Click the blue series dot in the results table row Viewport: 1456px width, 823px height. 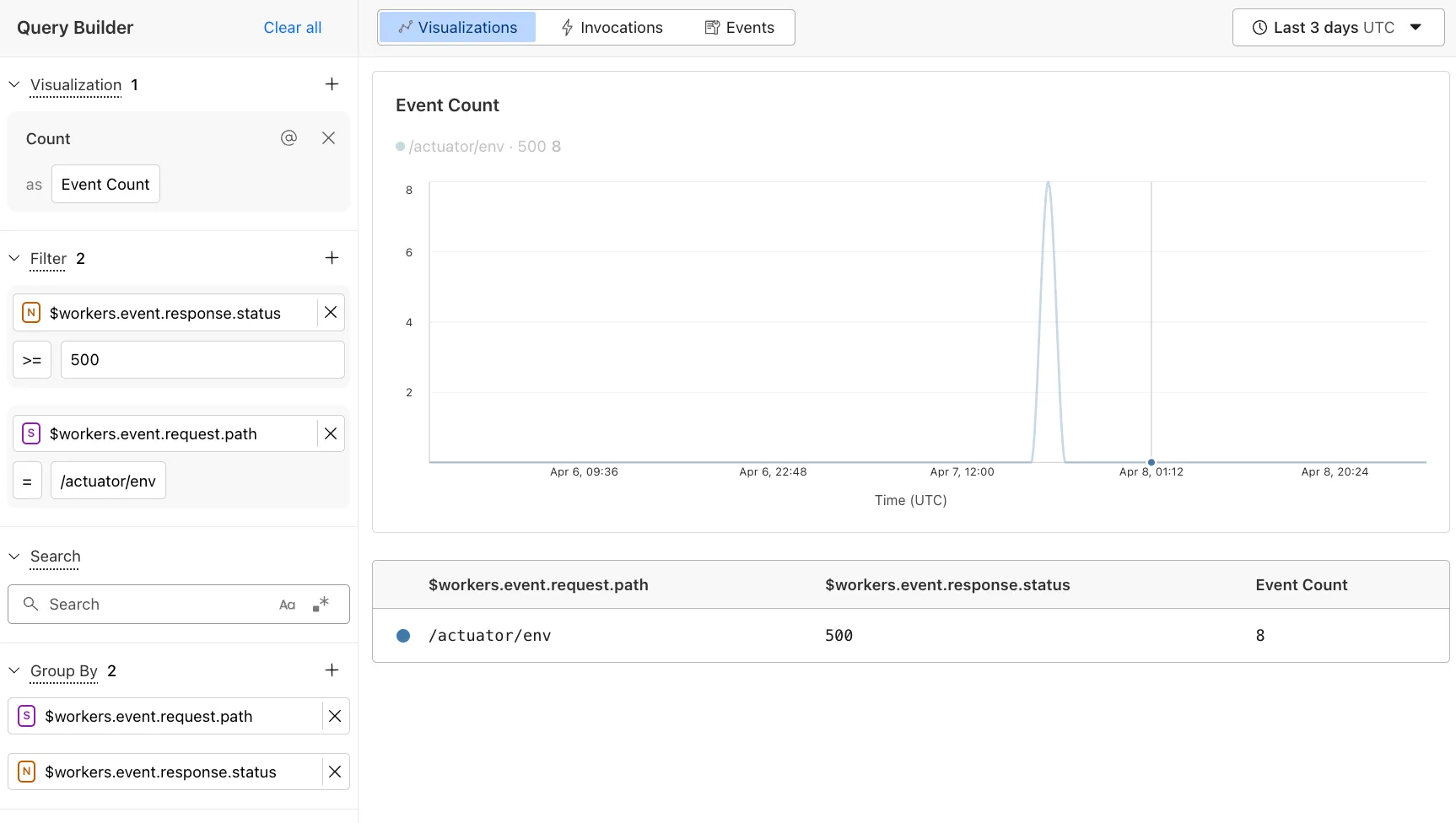(403, 636)
